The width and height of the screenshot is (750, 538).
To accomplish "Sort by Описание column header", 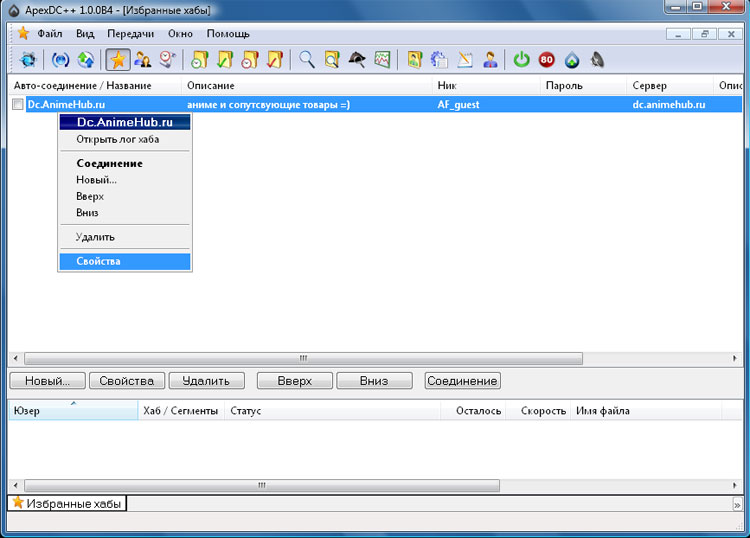I will click(x=307, y=86).
